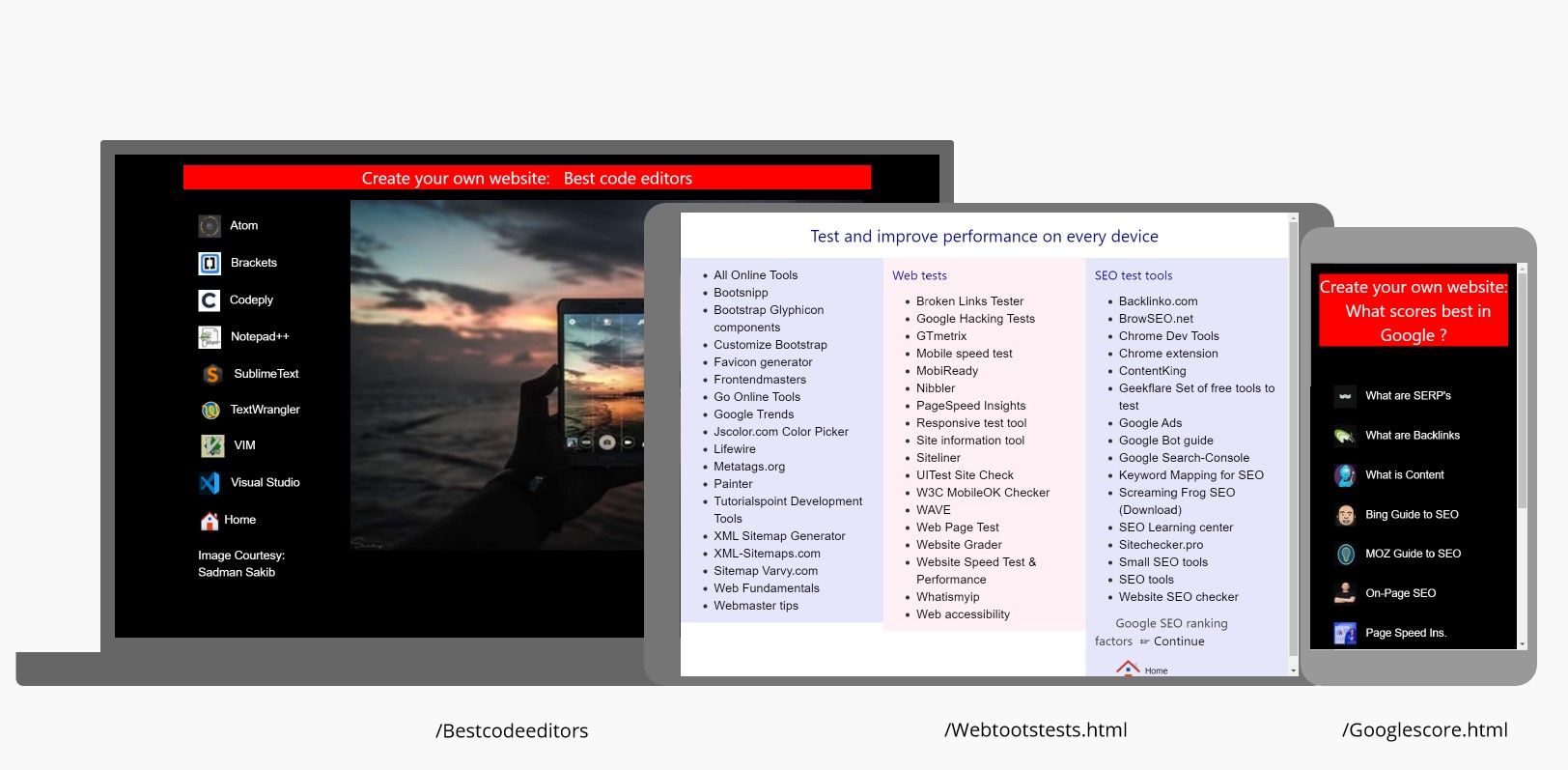Click the phone page scroll-down arrow

pos(1522,643)
